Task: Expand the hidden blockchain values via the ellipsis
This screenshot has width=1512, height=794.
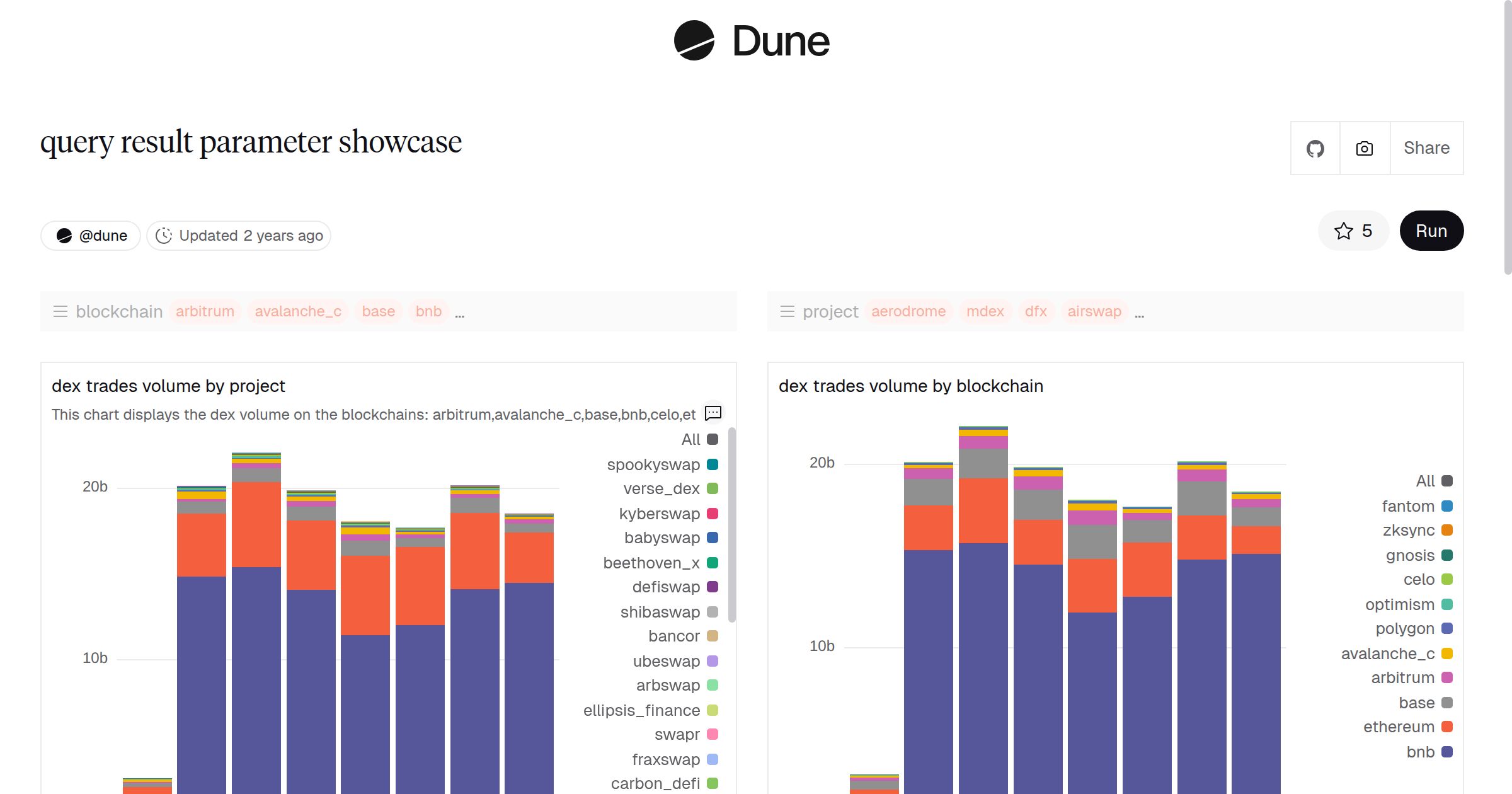Action: [x=460, y=313]
